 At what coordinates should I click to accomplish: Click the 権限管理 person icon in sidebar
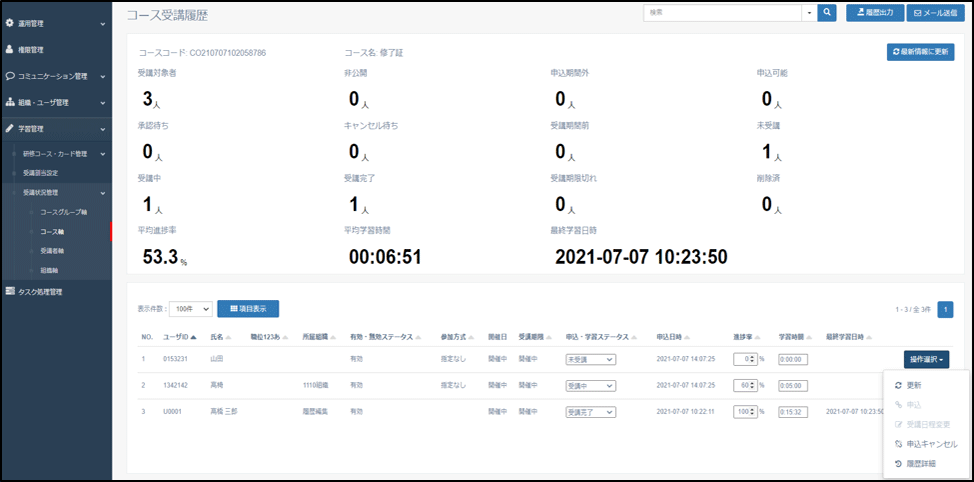[9, 49]
